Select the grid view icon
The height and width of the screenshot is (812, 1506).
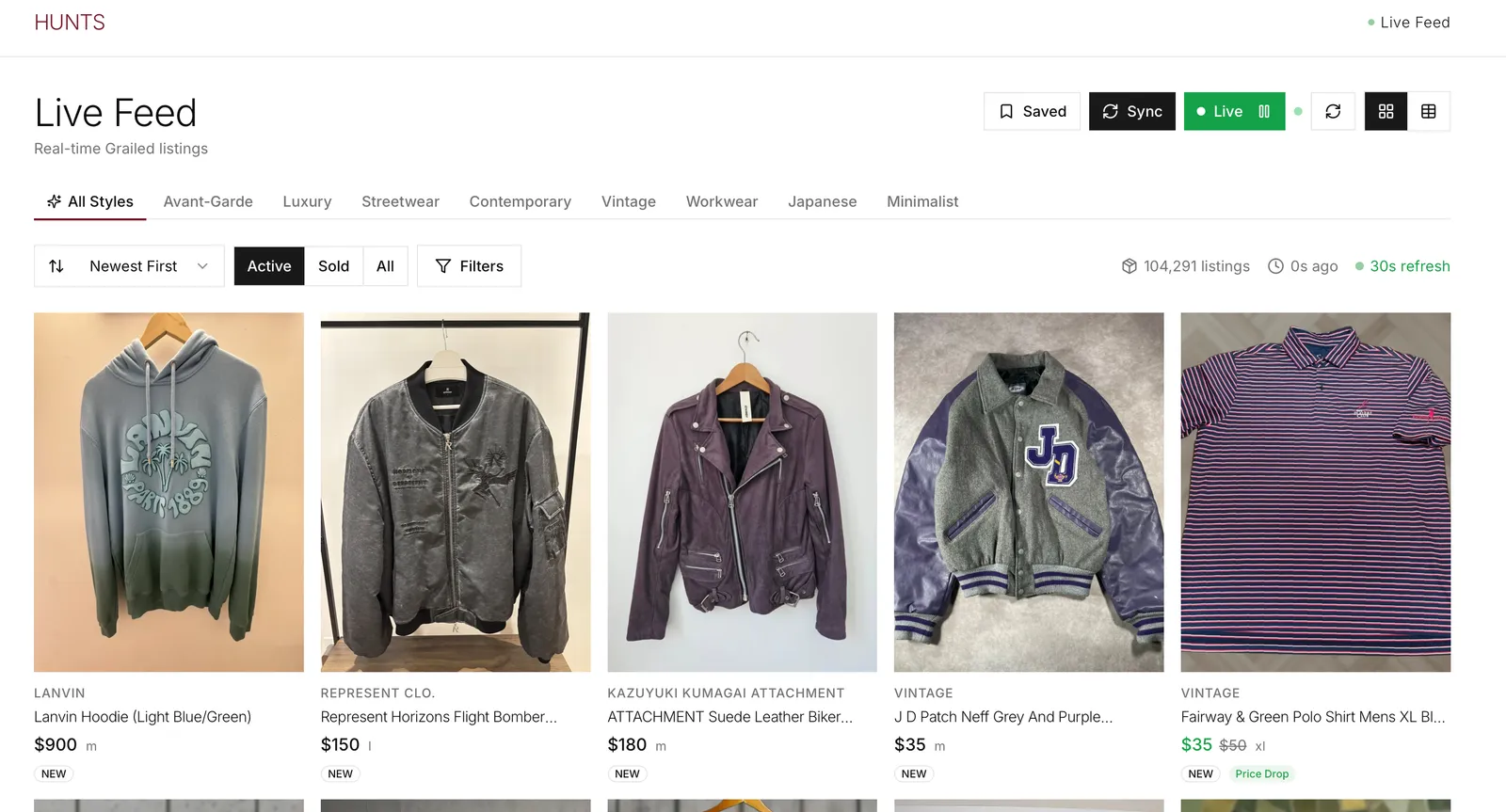1385,111
